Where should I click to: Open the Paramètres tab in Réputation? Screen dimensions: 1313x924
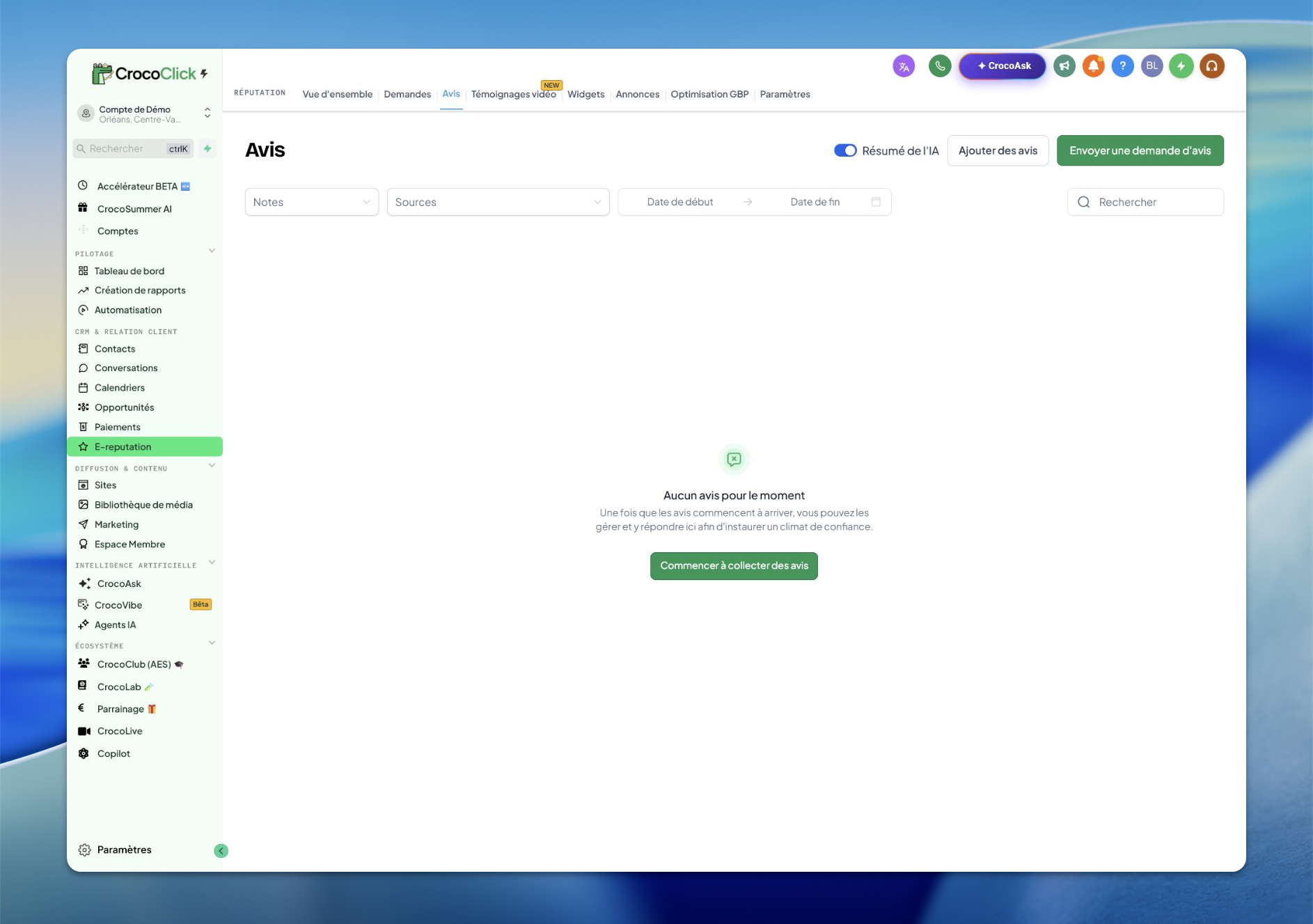point(785,94)
